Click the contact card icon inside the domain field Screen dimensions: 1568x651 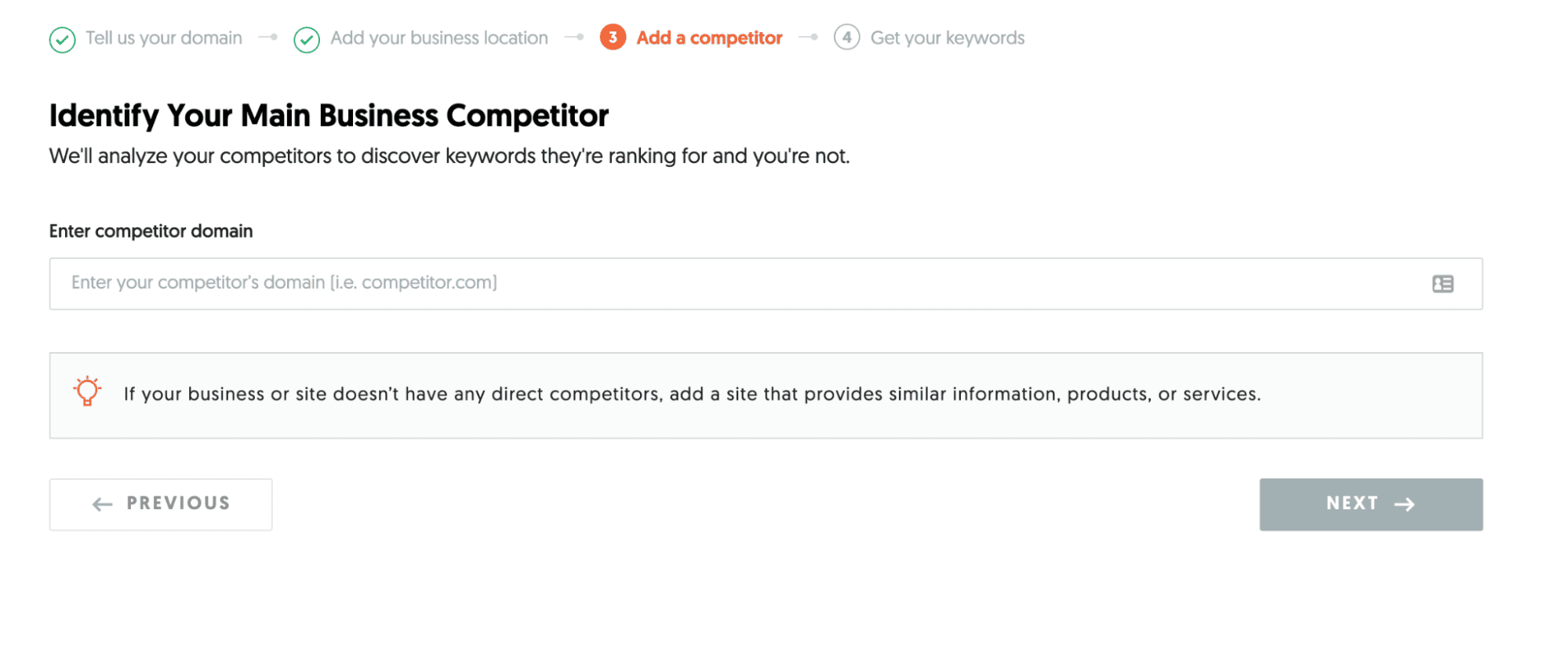point(1443,283)
